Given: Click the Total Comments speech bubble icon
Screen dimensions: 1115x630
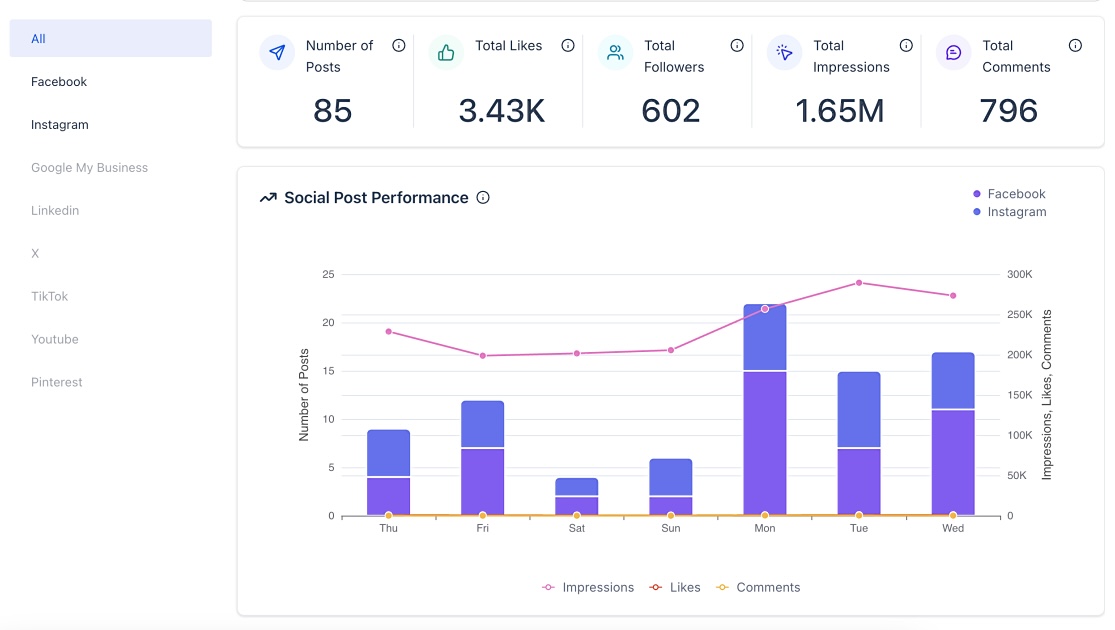Looking at the screenshot, I should point(953,53).
